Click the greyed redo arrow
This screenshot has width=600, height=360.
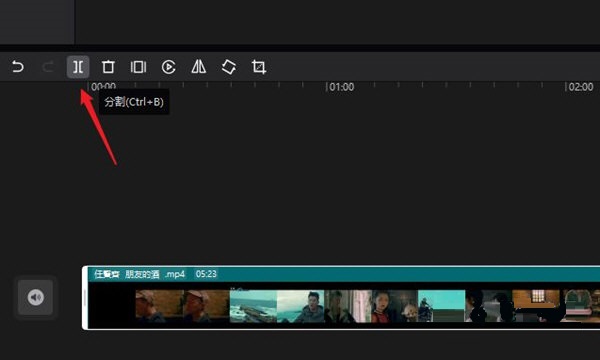pos(48,67)
